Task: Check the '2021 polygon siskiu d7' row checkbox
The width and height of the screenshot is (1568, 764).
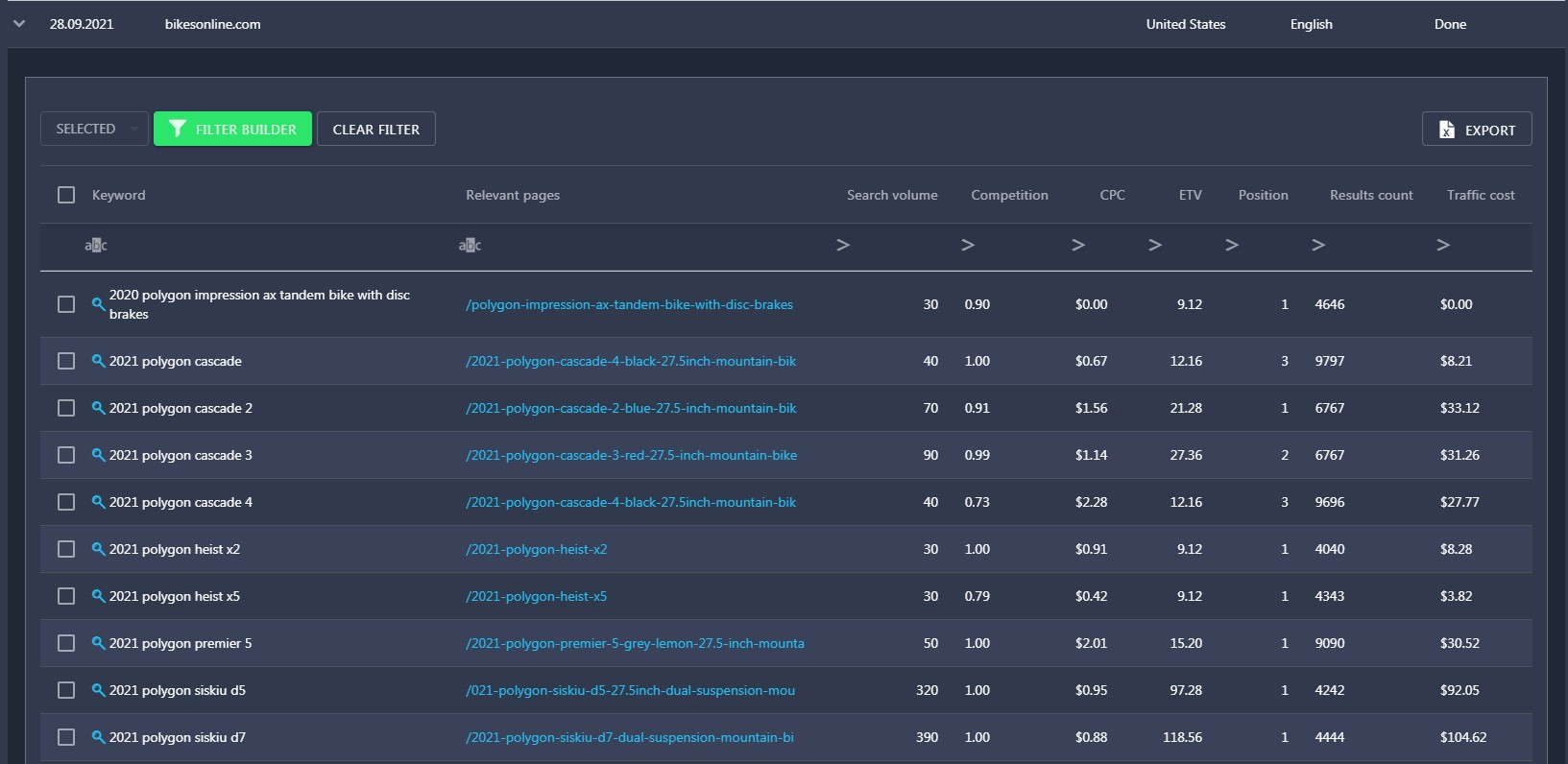Action: click(x=66, y=737)
